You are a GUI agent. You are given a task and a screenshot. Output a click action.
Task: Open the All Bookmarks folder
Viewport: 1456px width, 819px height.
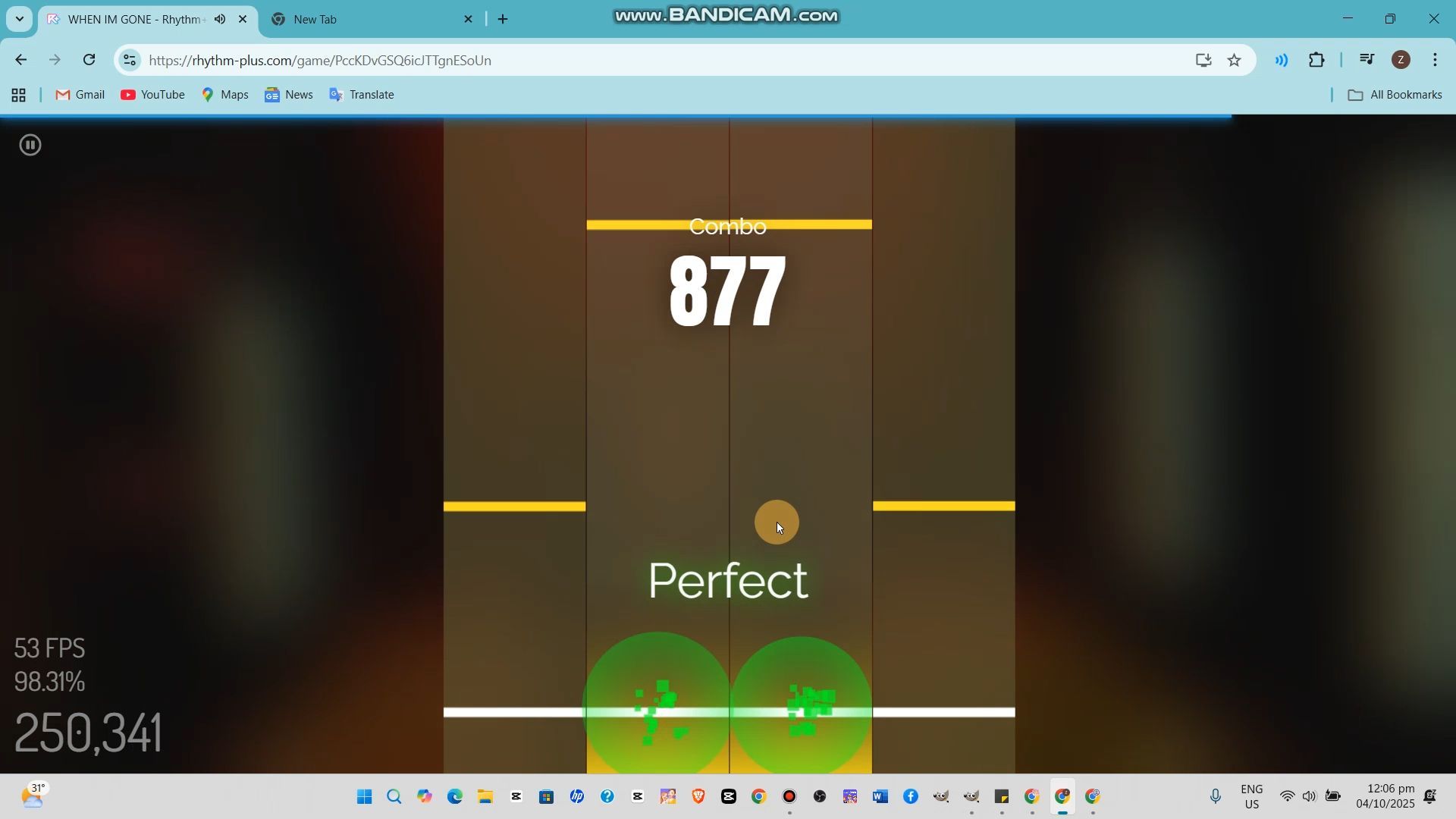[1394, 95]
